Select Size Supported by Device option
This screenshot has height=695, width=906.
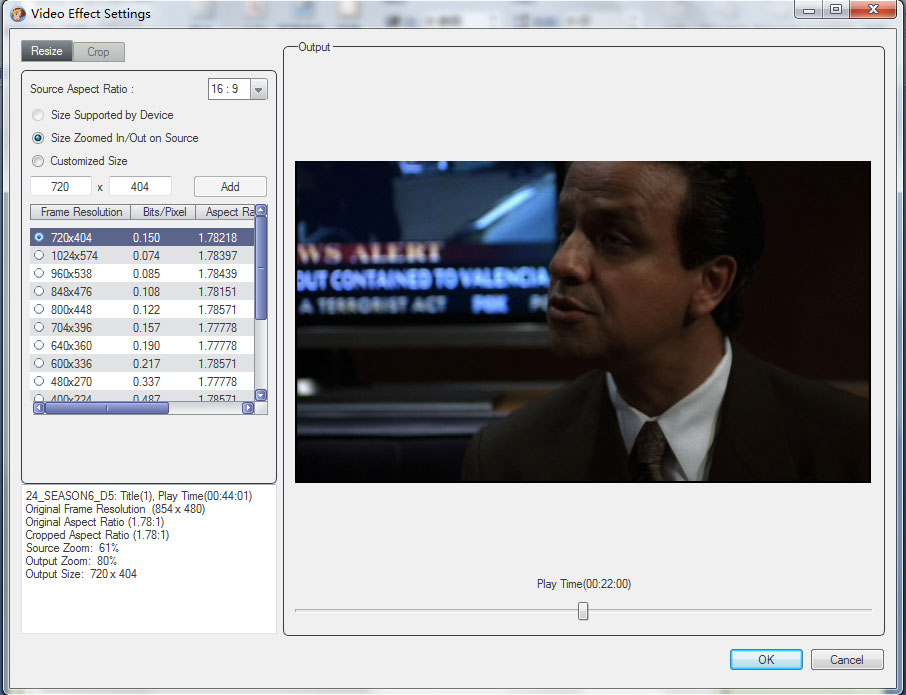click(x=38, y=115)
